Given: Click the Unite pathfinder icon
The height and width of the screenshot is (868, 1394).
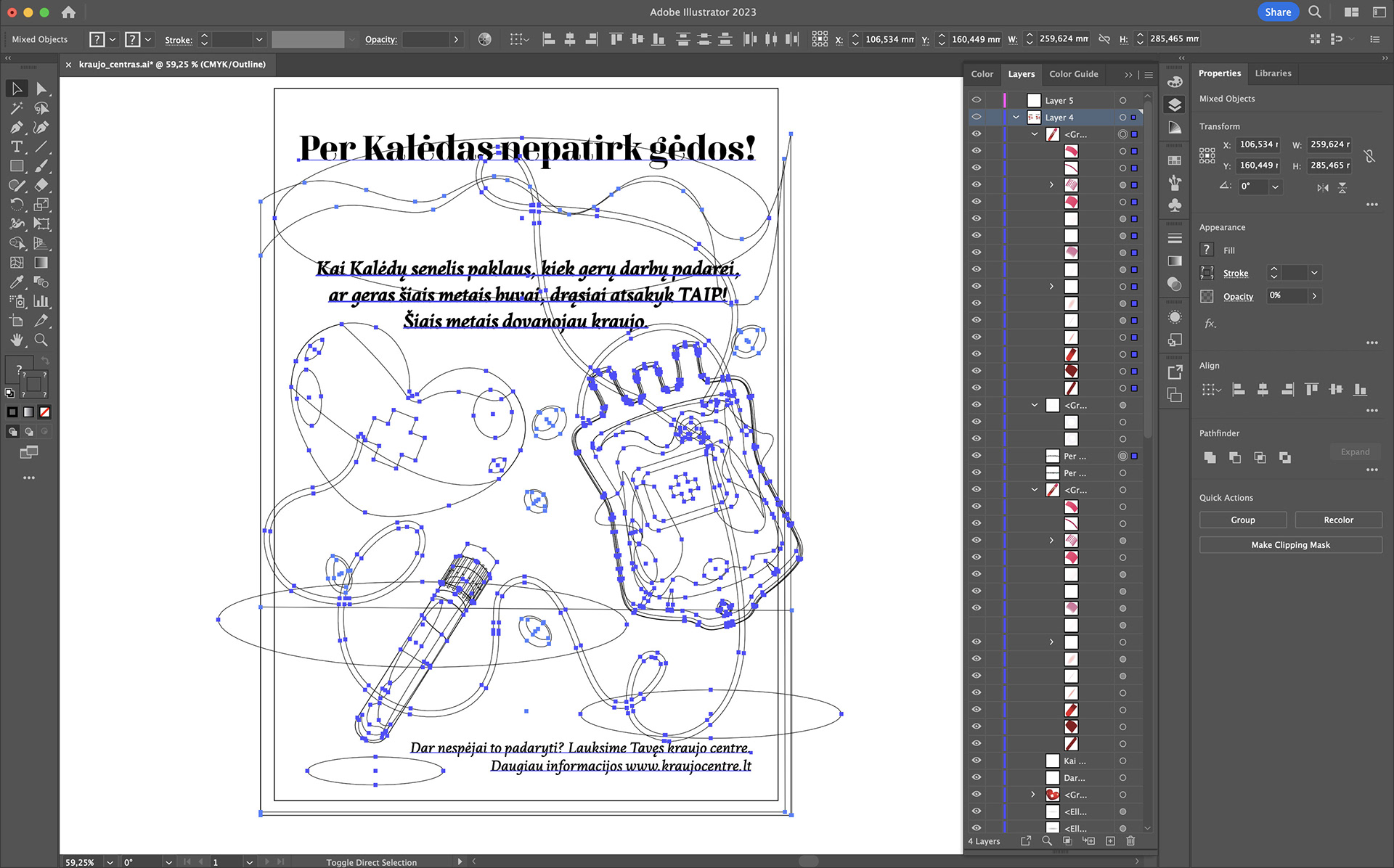Looking at the screenshot, I should tap(1210, 457).
